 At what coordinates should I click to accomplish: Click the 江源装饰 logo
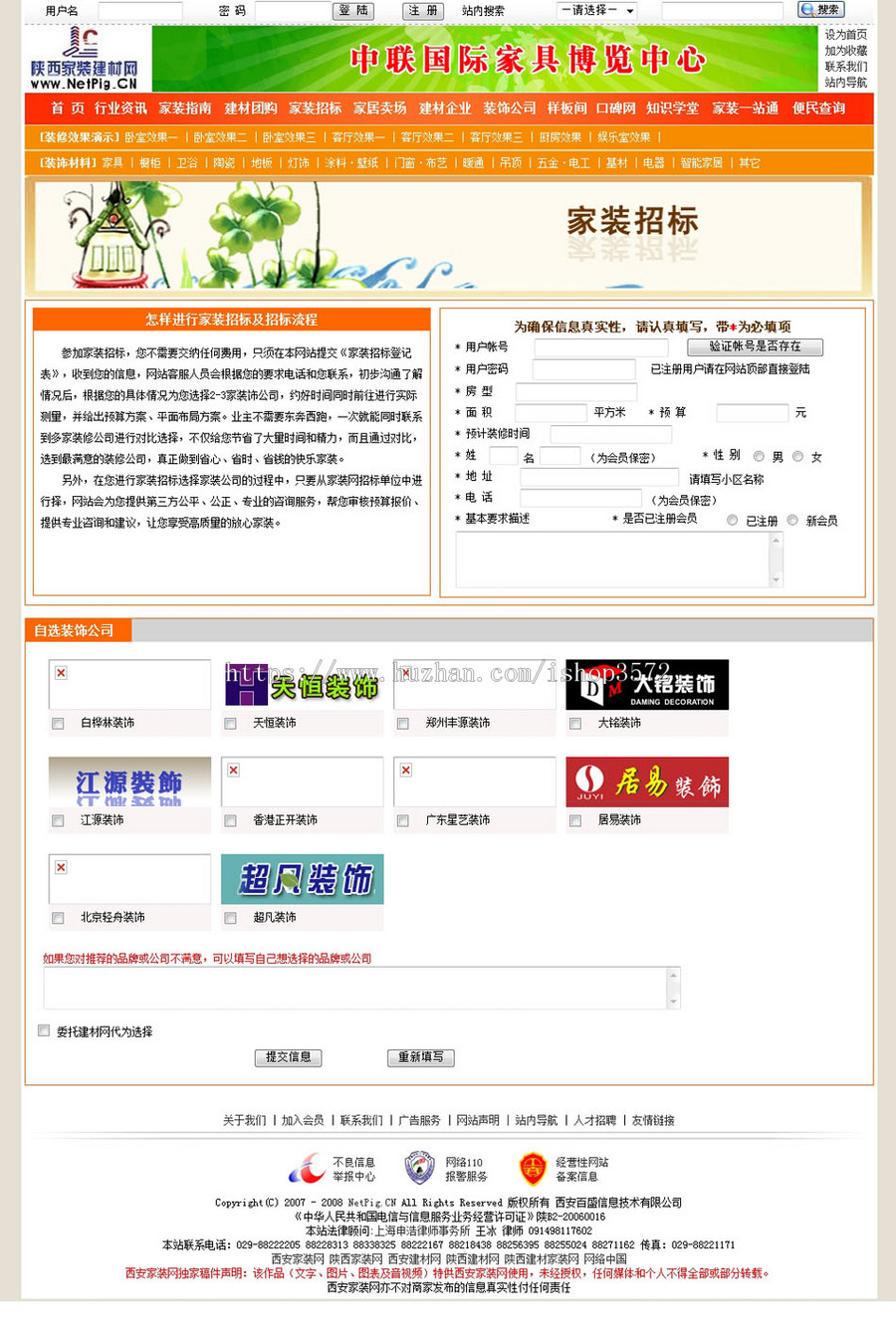(x=129, y=782)
